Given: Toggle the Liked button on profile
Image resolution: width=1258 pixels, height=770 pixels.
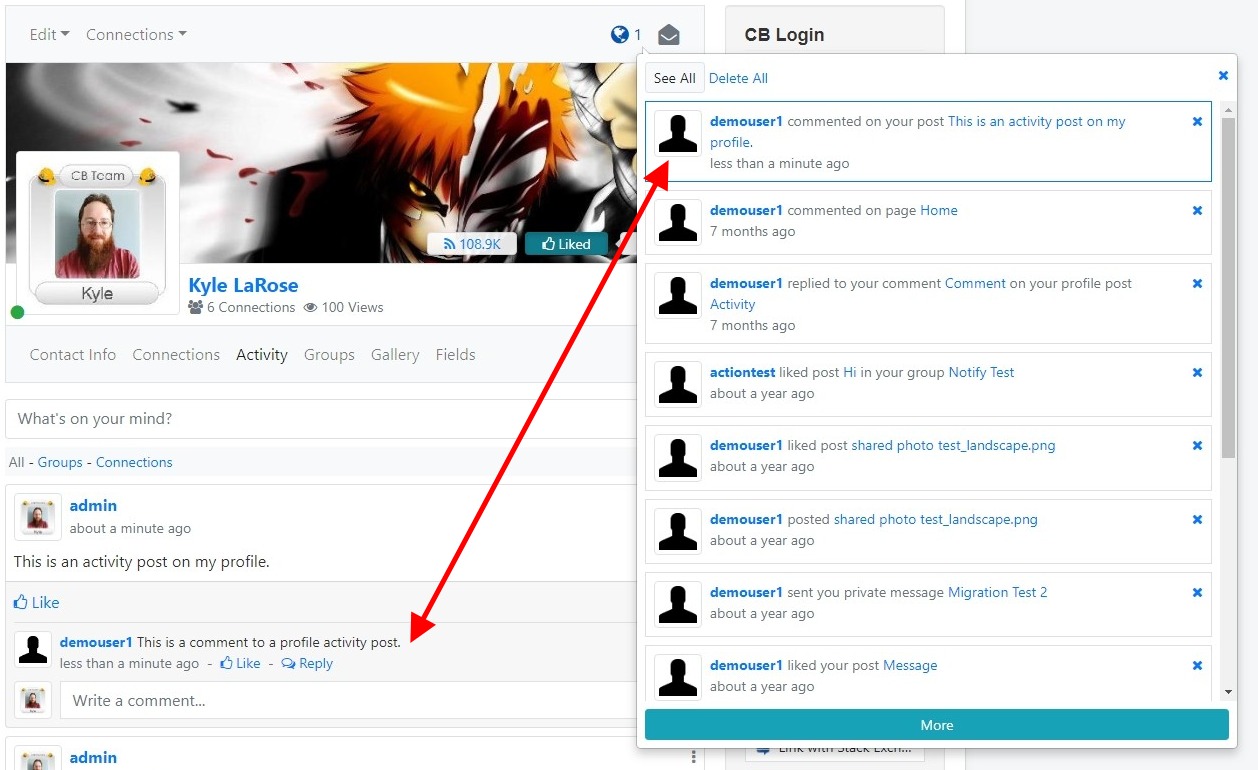Looking at the screenshot, I should pos(566,244).
